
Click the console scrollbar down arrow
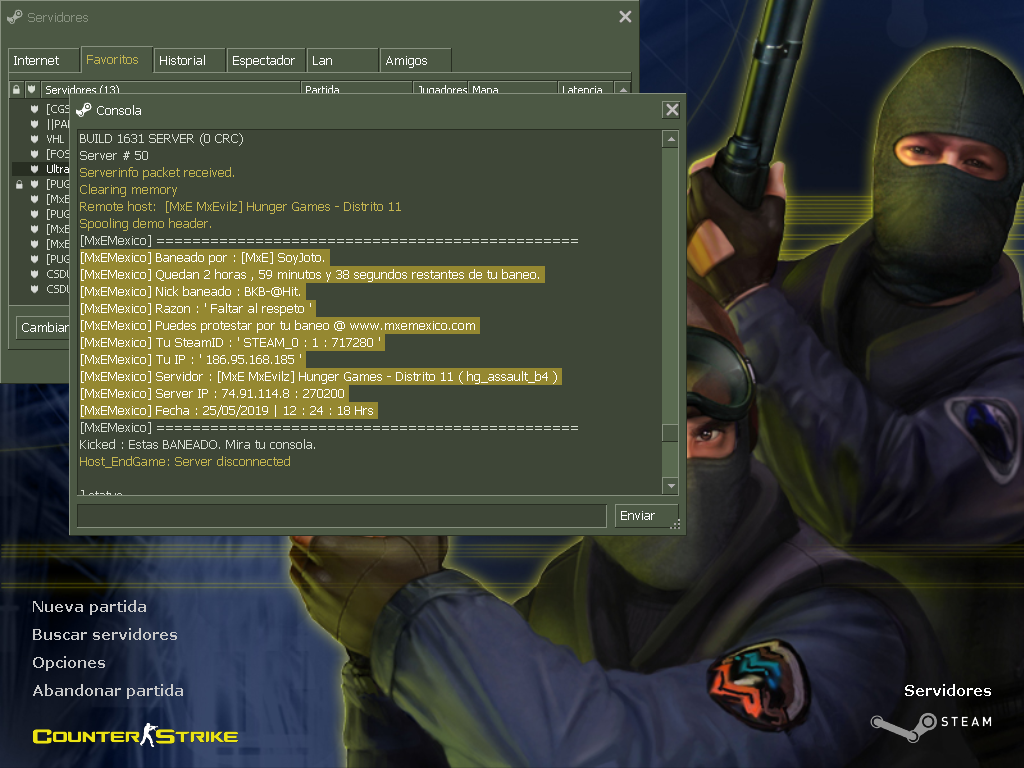(x=670, y=485)
